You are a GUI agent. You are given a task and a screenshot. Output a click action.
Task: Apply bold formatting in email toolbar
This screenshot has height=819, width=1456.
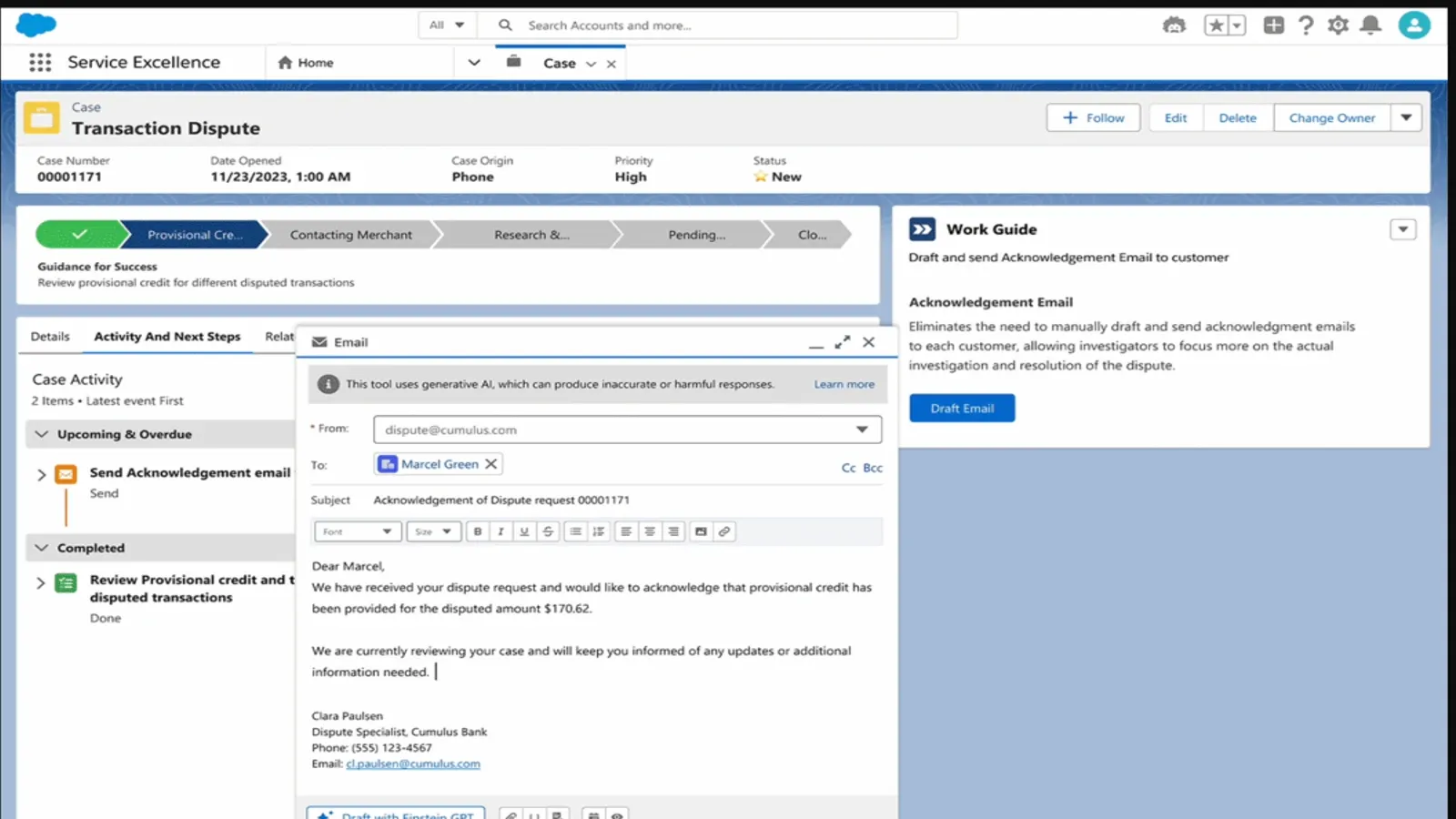tap(478, 531)
